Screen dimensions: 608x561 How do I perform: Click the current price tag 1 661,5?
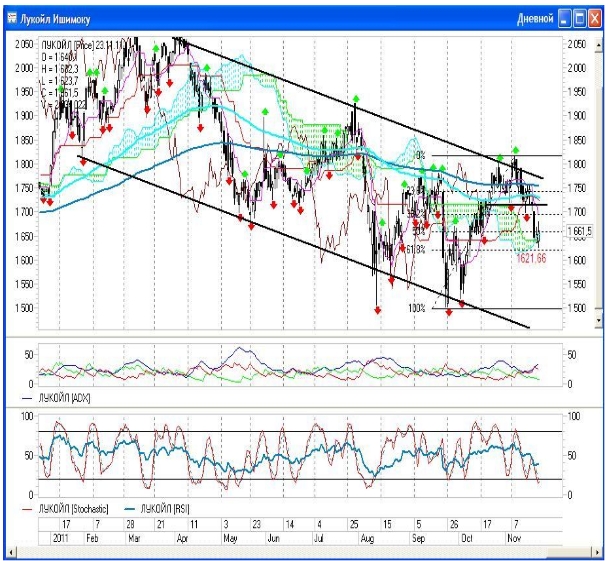coord(579,231)
